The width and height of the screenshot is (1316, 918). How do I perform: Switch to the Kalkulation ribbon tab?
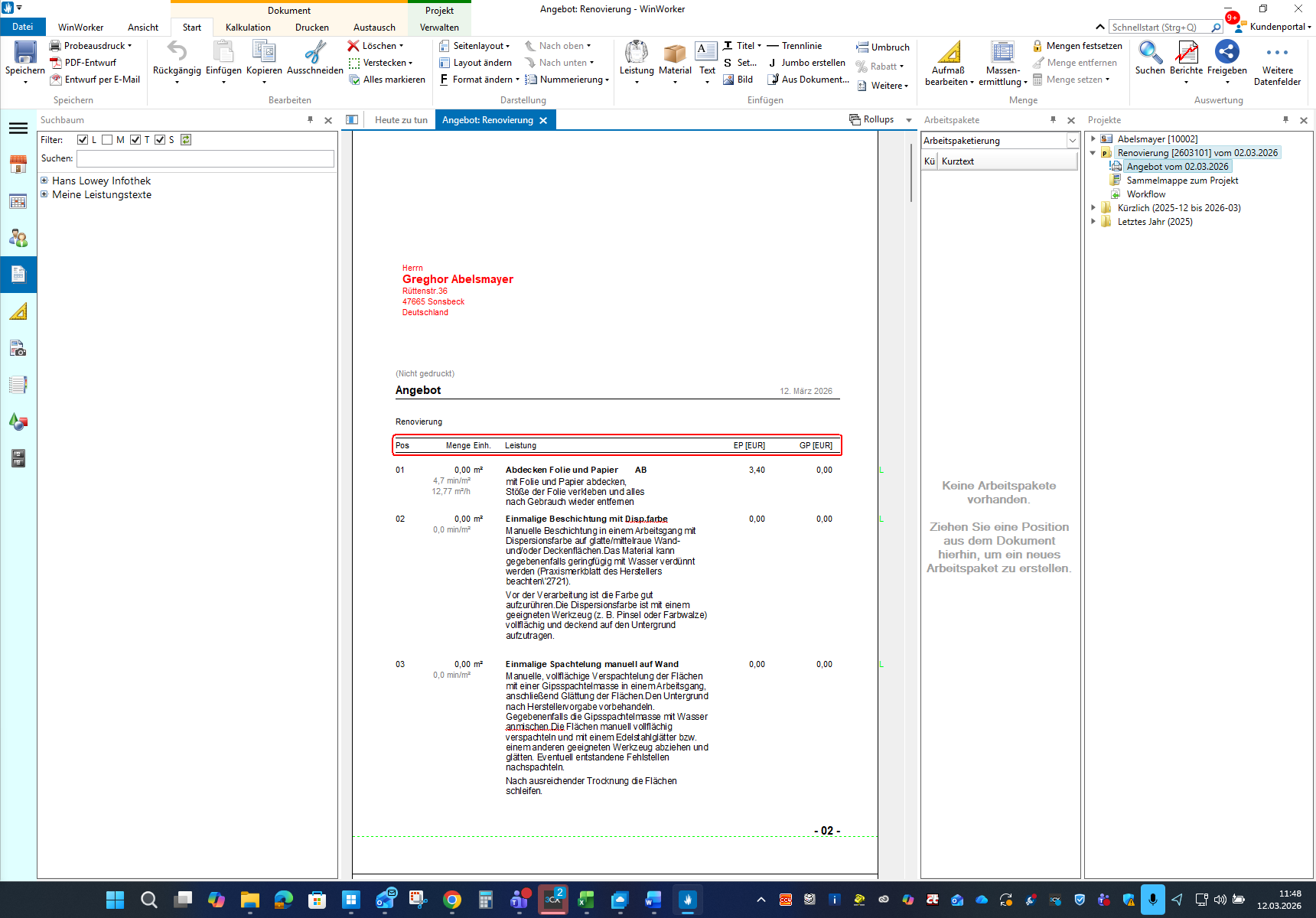point(248,28)
